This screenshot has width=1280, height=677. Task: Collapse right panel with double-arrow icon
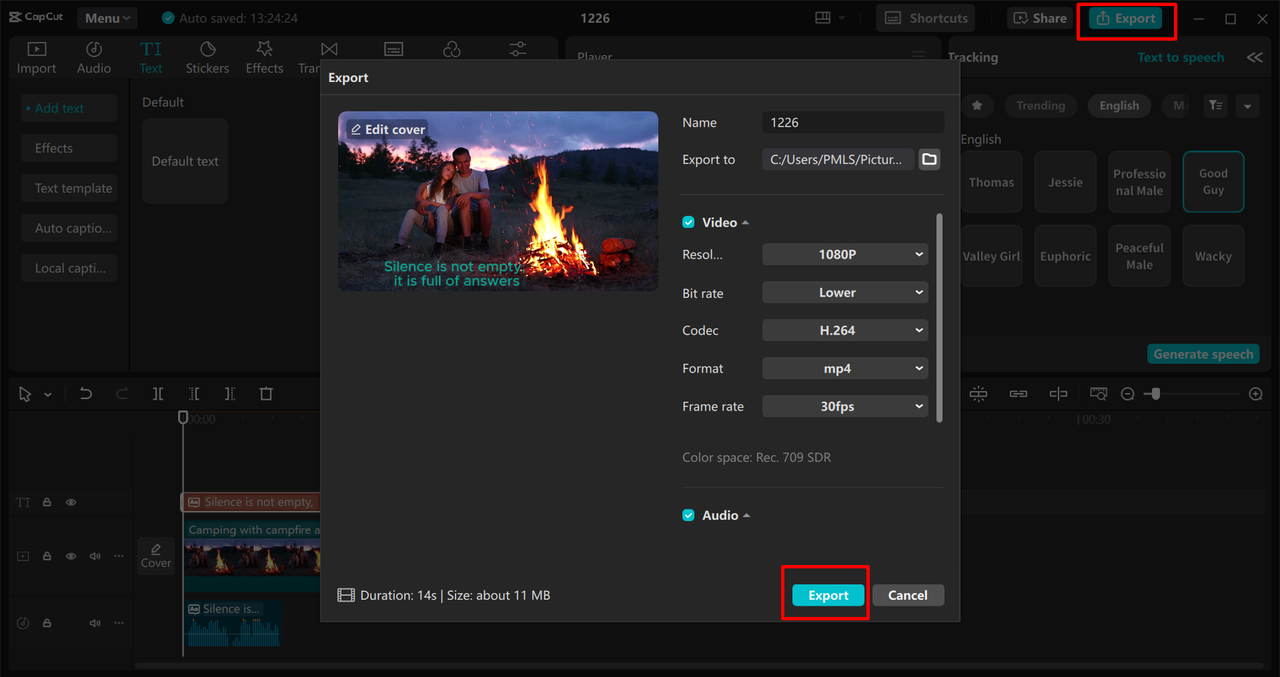coord(1254,58)
